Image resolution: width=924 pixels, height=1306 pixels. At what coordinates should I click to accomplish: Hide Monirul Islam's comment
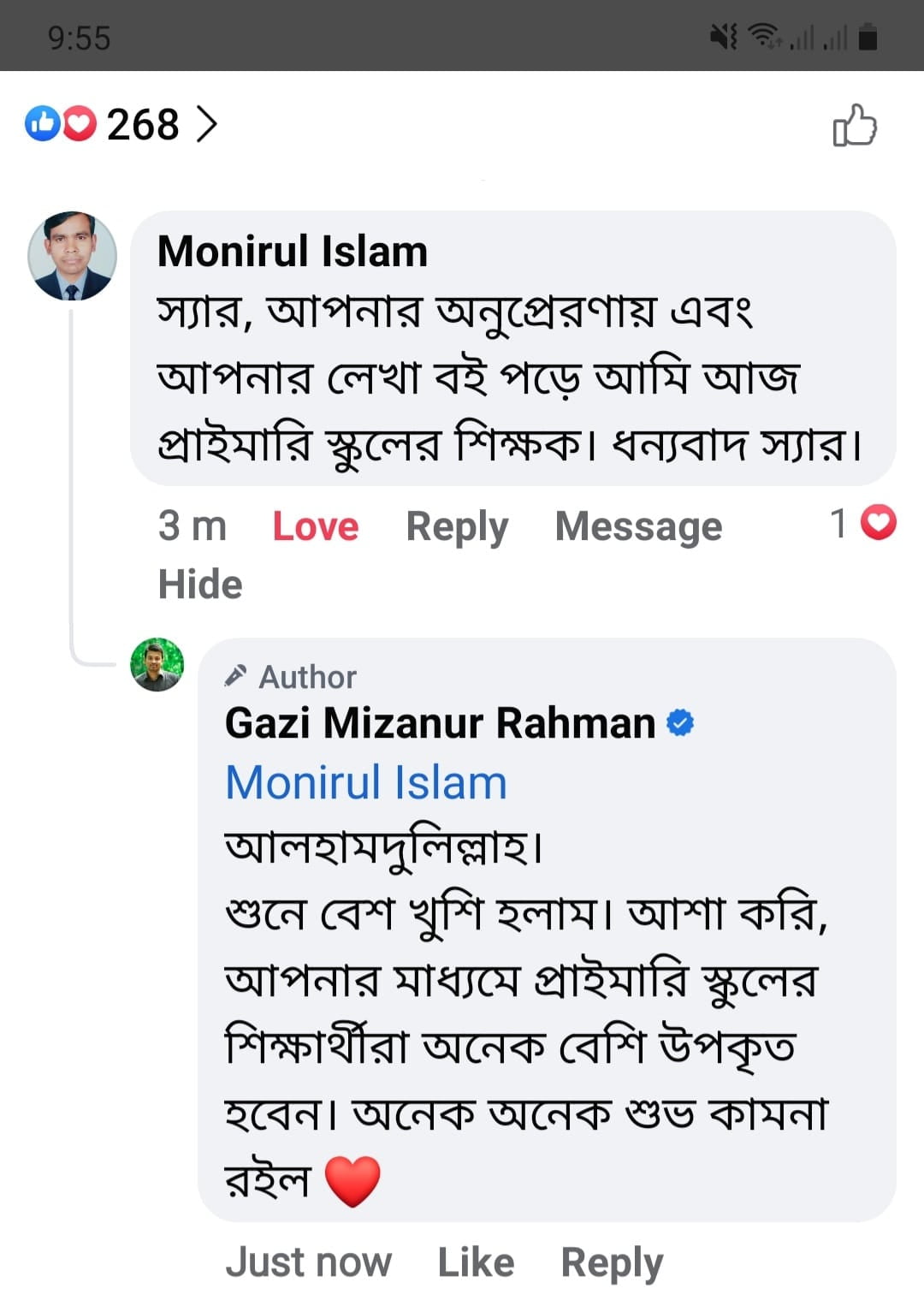pos(200,585)
